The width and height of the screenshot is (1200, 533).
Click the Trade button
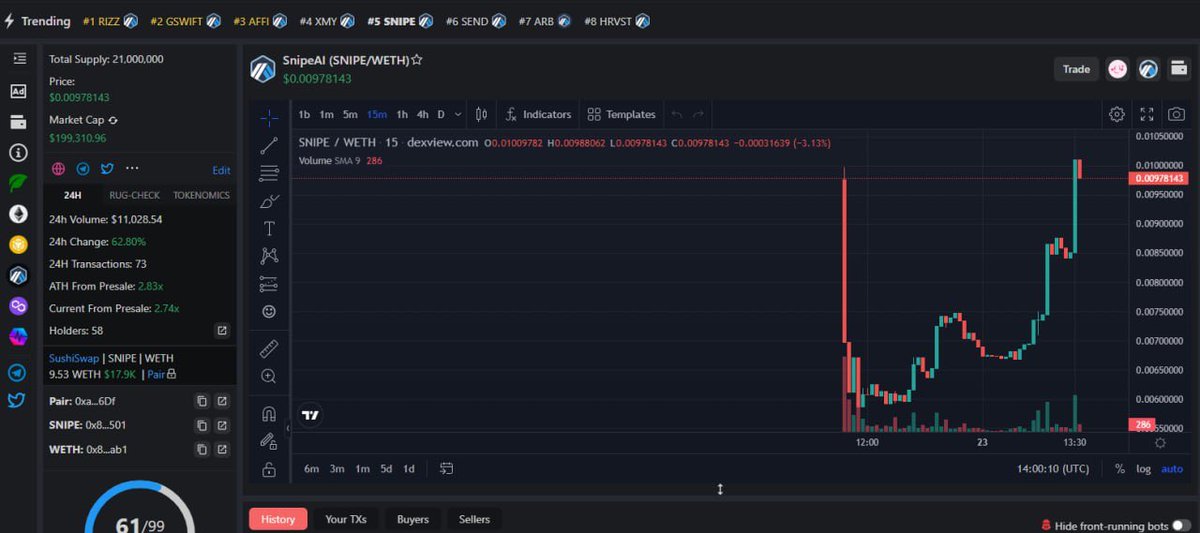(1076, 69)
